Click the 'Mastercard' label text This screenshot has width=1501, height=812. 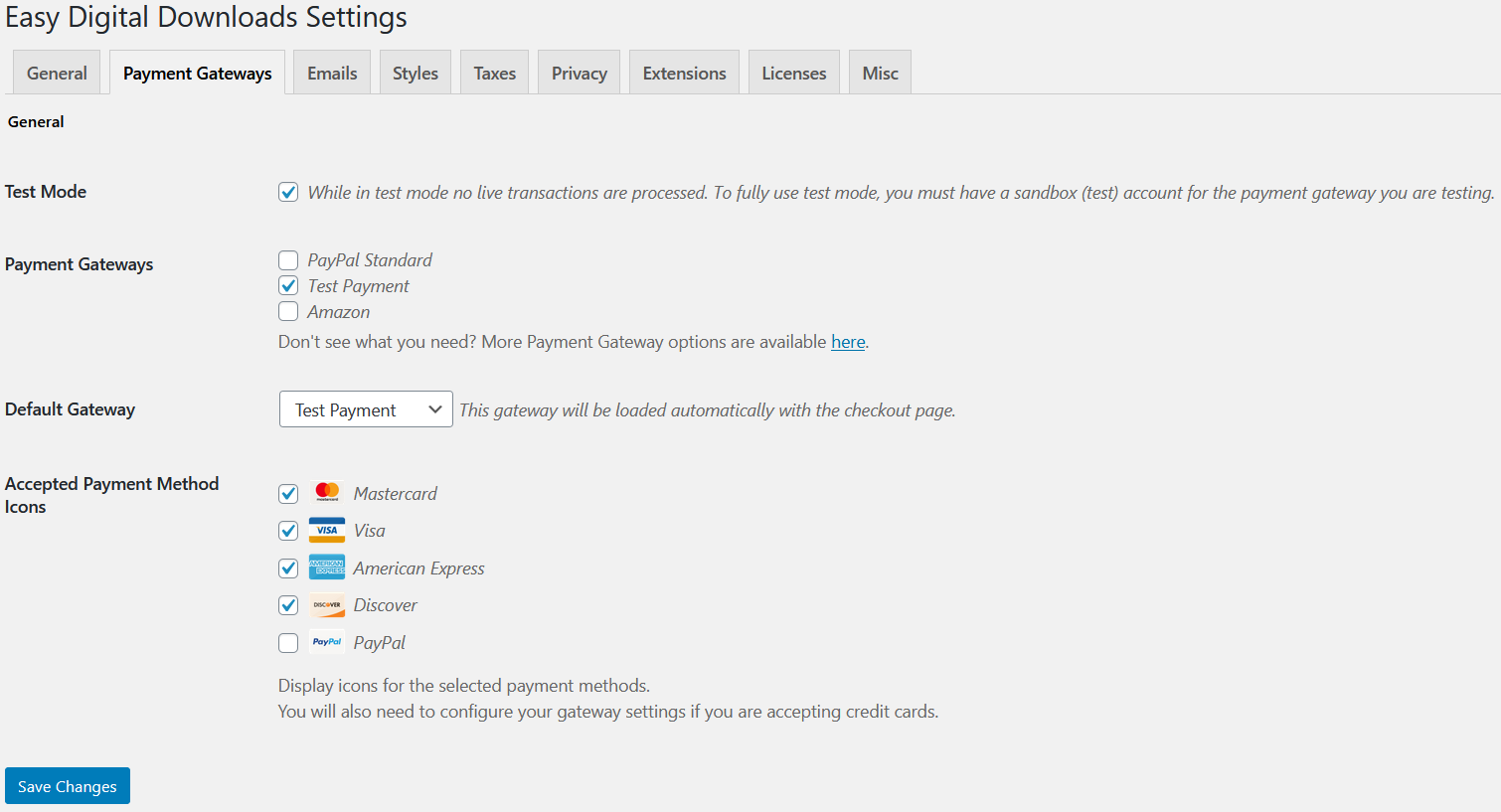395,494
